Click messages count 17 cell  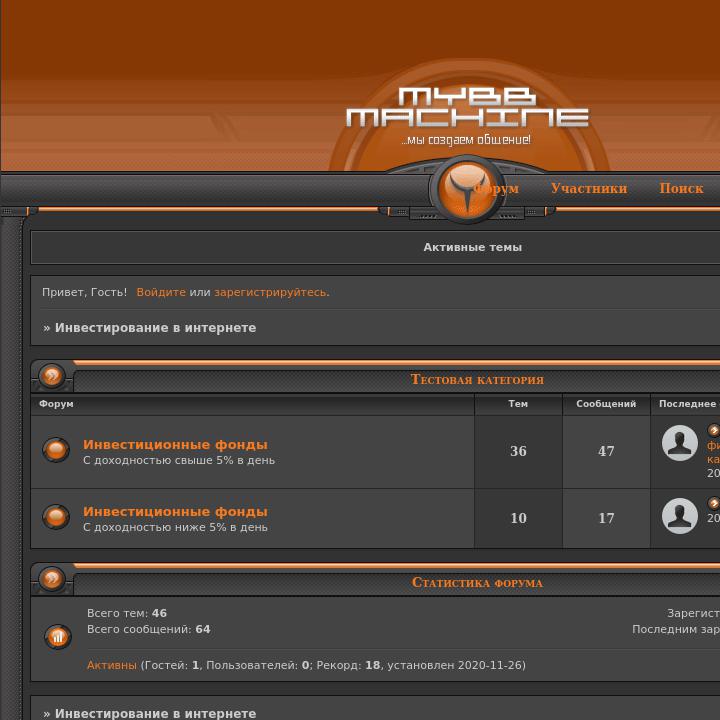[x=606, y=518]
